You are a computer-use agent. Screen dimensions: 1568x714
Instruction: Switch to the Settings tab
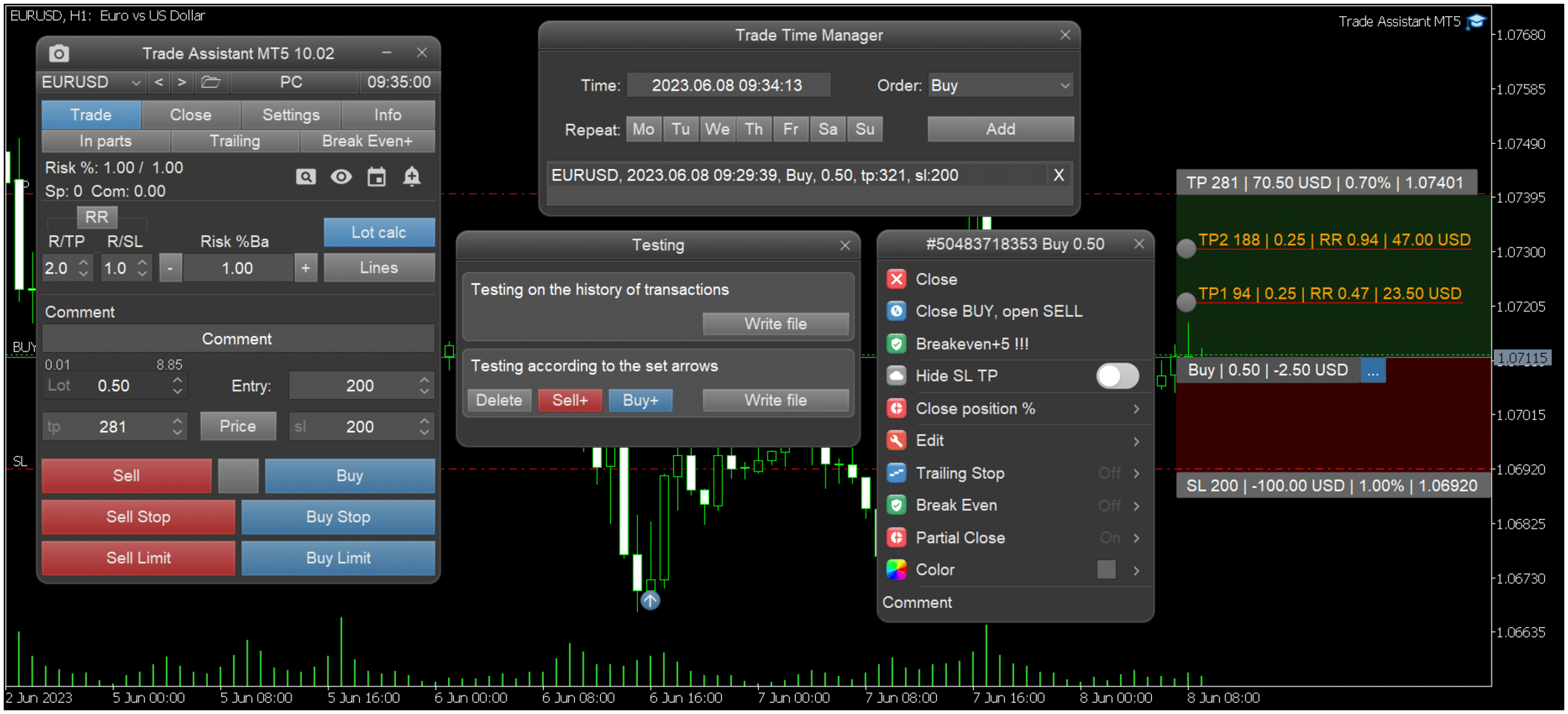291,115
